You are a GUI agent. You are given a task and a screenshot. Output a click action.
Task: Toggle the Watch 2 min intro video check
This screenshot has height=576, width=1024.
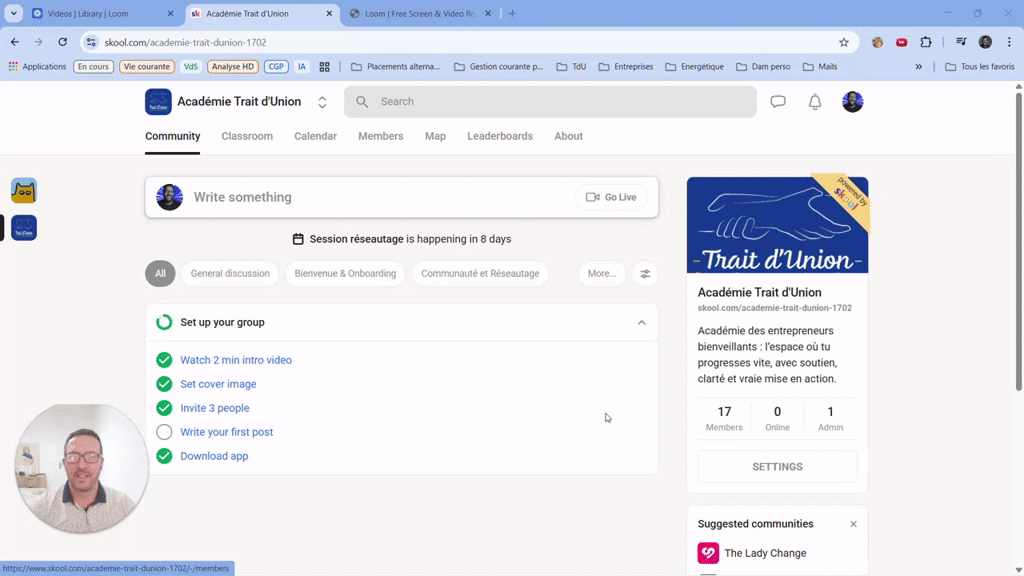click(x=164, y=360)
